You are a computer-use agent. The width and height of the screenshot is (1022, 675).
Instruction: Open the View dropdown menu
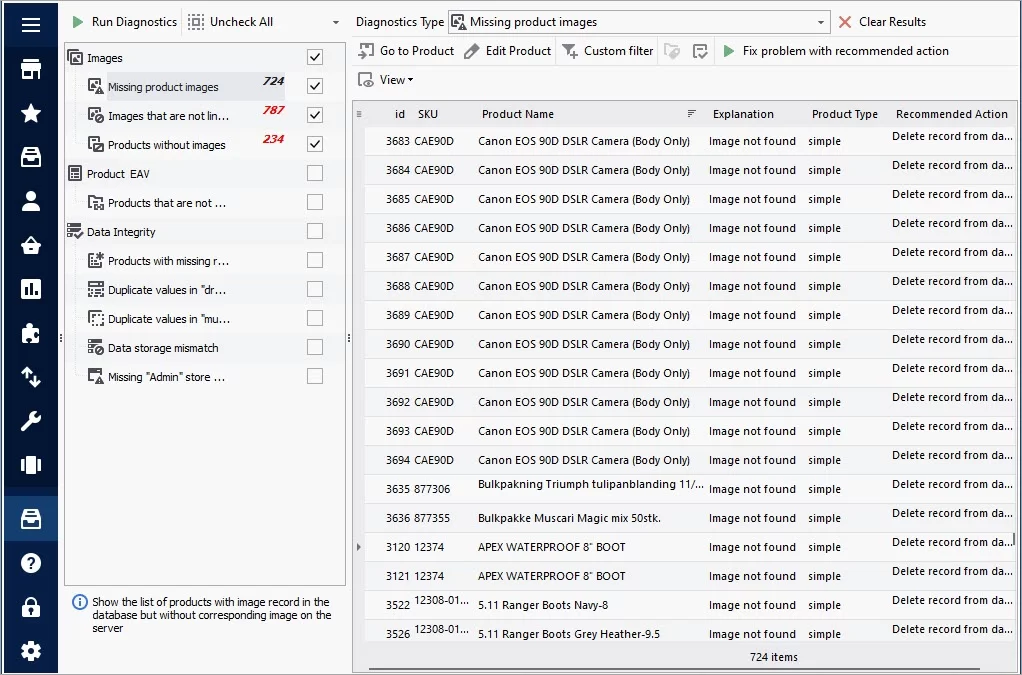pos(386,79)
